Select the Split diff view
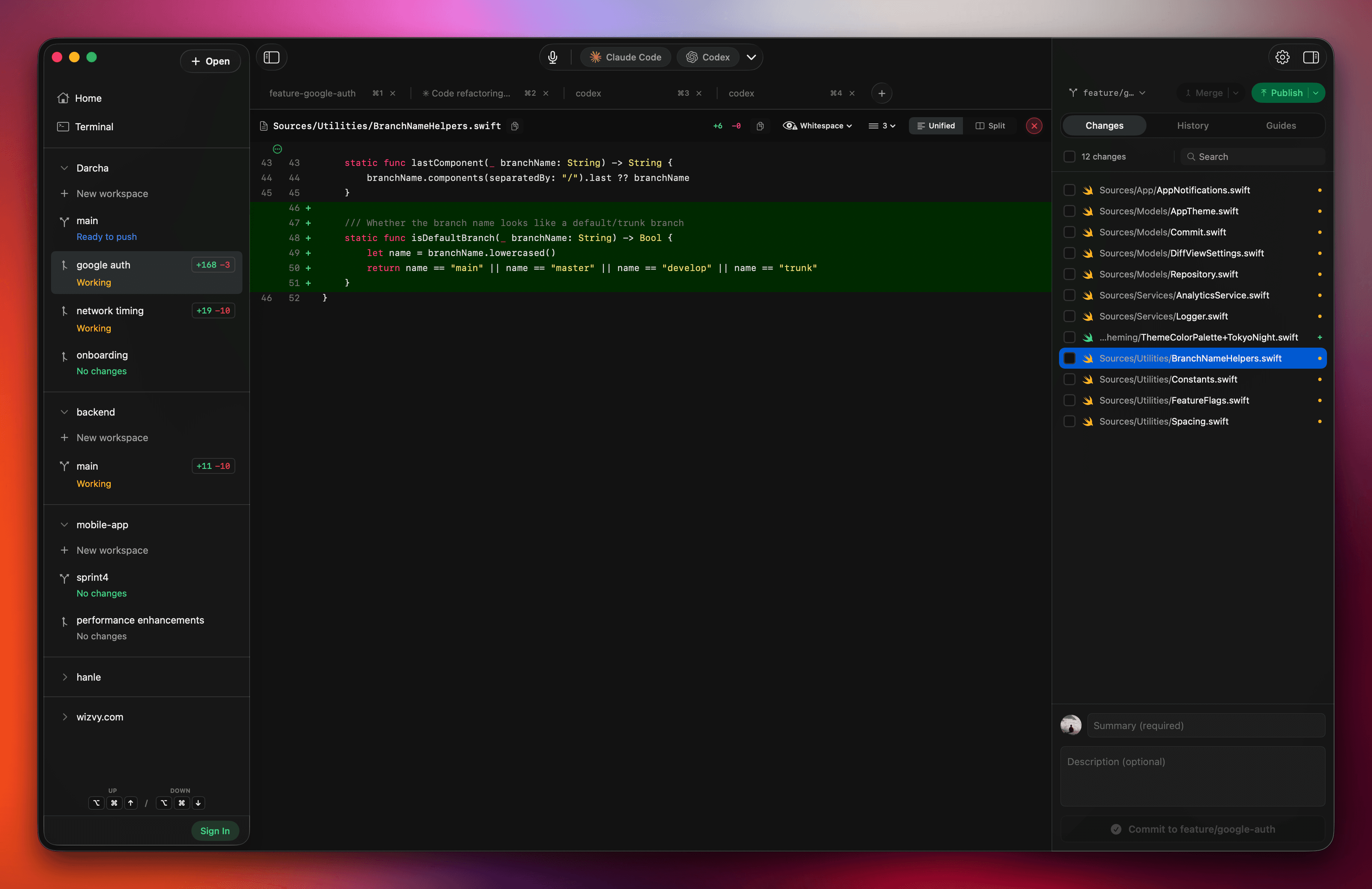The height and width of the screenshot is (889, 1372). 990,126
